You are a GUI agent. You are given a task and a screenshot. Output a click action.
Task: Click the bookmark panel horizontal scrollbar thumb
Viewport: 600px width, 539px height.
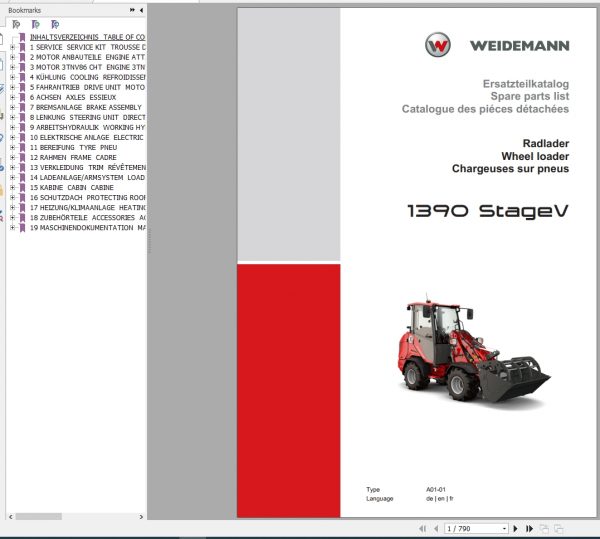click(38, 516)
